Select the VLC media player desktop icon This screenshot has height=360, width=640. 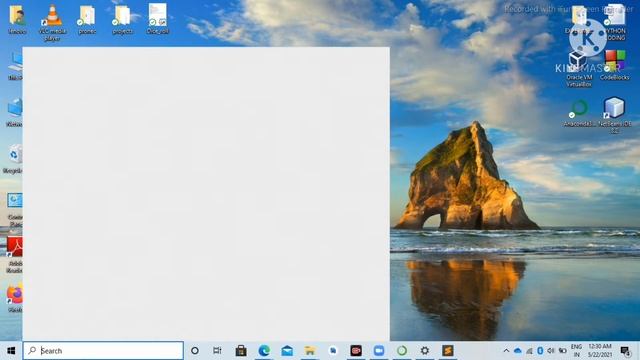click(x=52, y=22)
